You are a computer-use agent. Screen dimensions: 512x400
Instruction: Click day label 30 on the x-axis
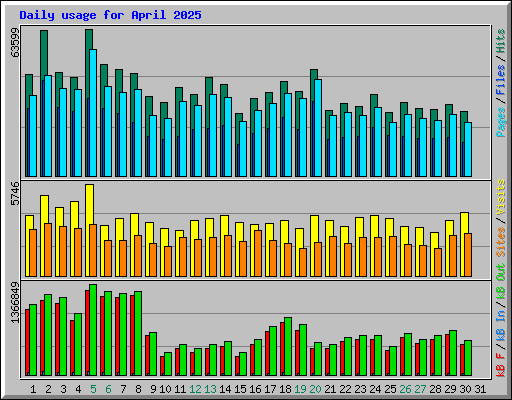click(x=465, y=389)
